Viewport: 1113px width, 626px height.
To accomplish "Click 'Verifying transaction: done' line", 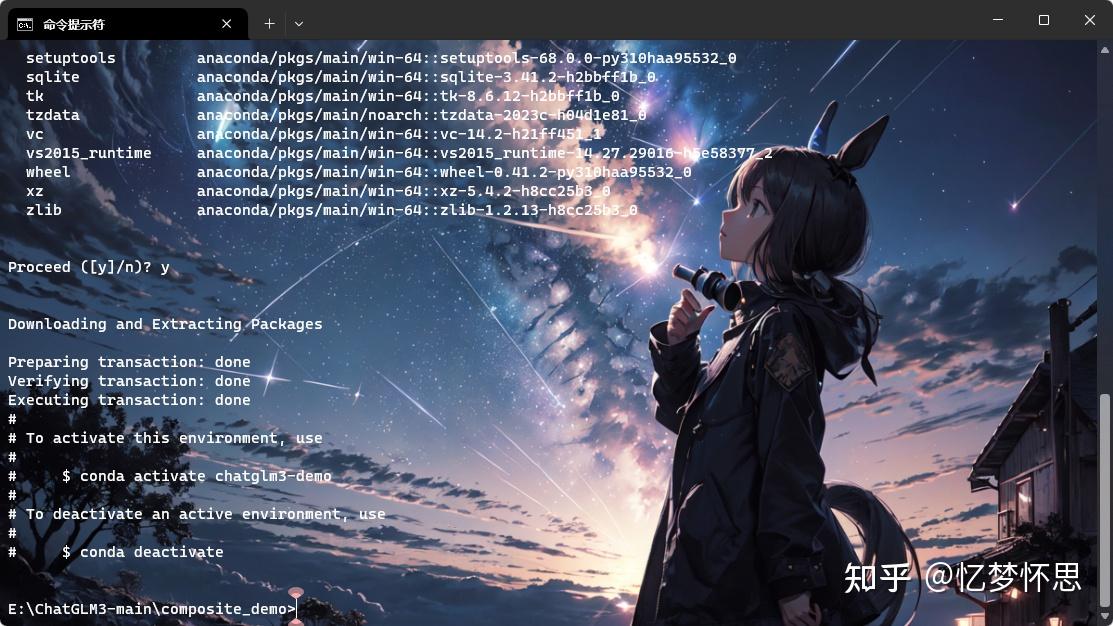I will [x=129, y=381].
